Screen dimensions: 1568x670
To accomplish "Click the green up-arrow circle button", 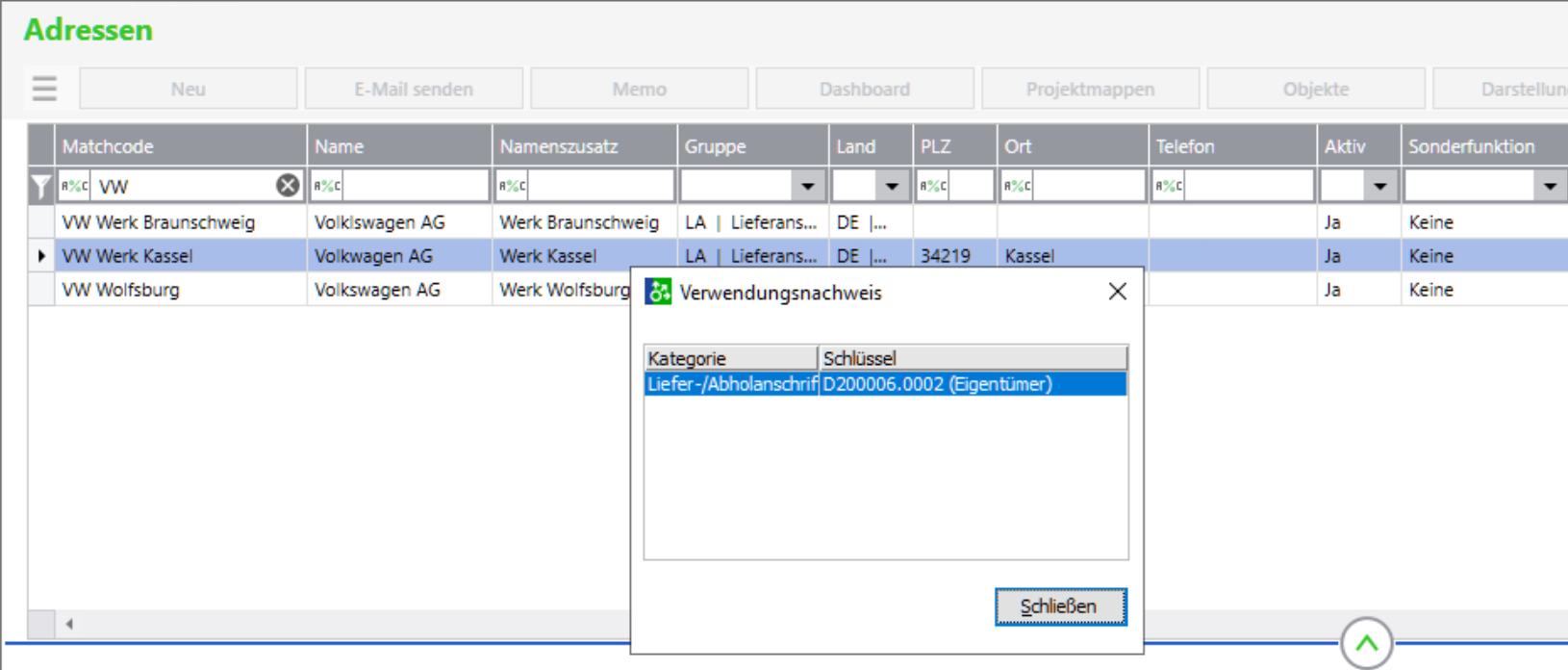I will (x=1366, y=643).
